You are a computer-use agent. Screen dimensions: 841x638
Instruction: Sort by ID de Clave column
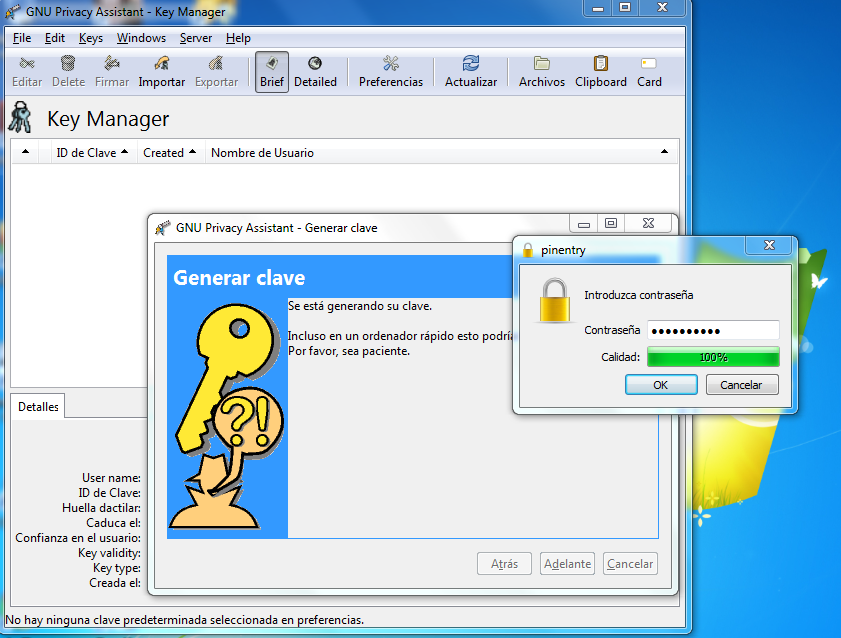coord(92,153)
